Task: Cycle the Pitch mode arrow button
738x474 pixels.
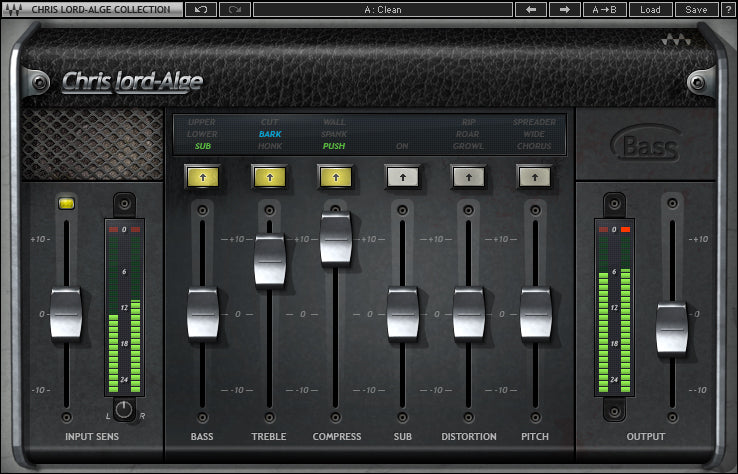Action: [x=535, y=177]
